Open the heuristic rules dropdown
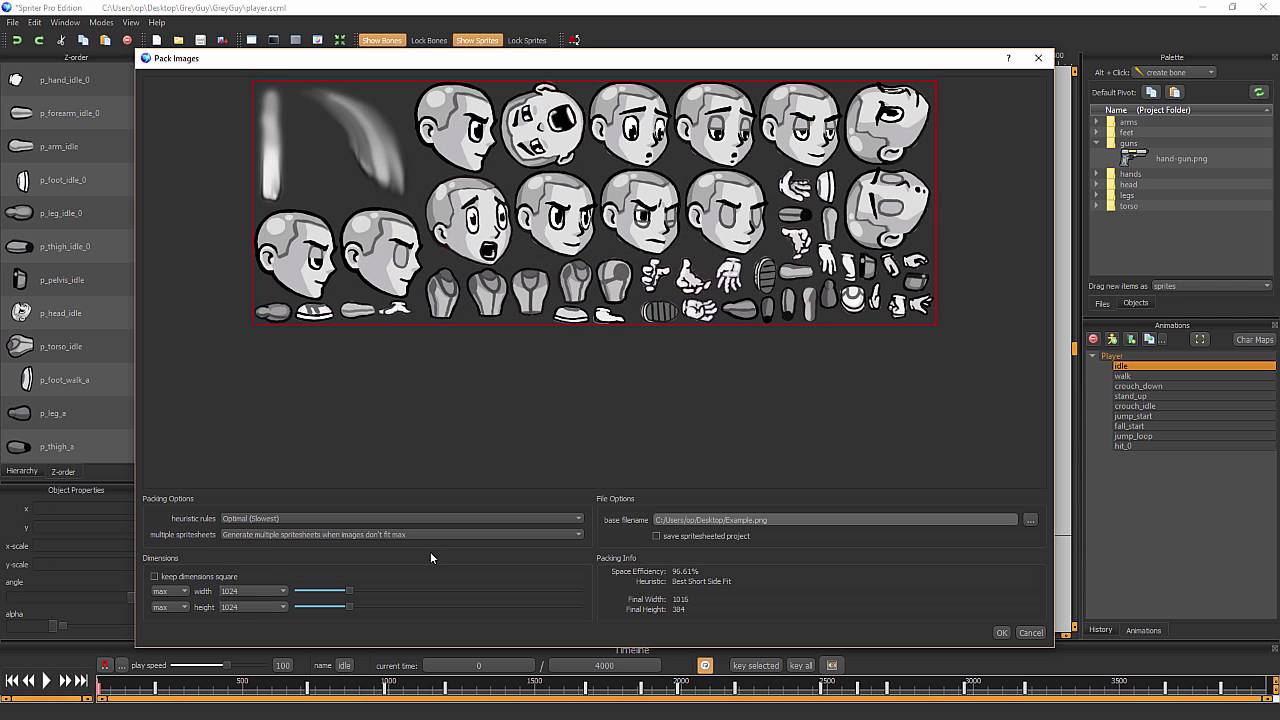1280x720 pixels. click(x=402, y=518)
